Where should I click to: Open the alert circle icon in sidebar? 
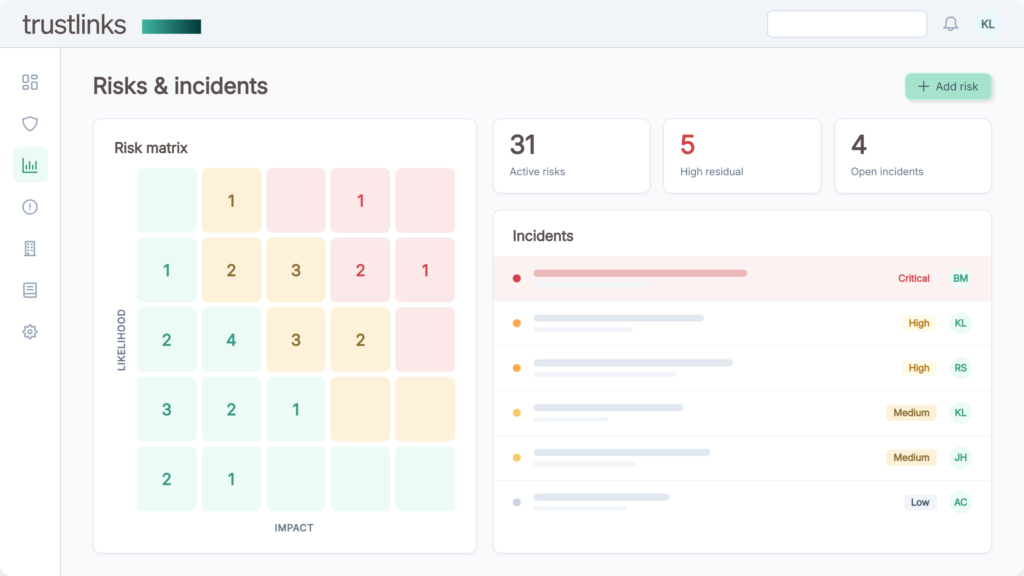pos(30,207)
